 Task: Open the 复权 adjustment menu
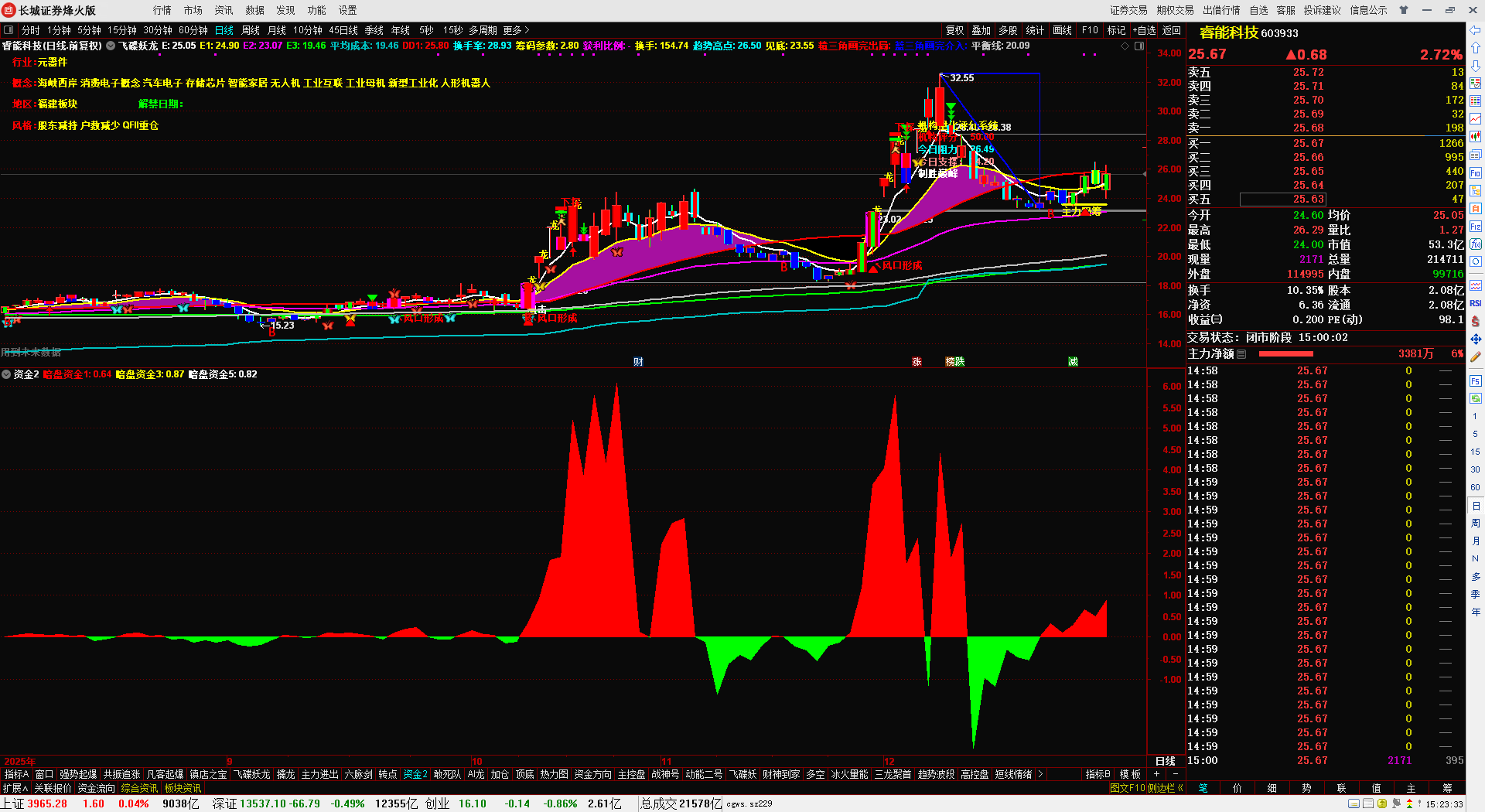coord(955,30)
